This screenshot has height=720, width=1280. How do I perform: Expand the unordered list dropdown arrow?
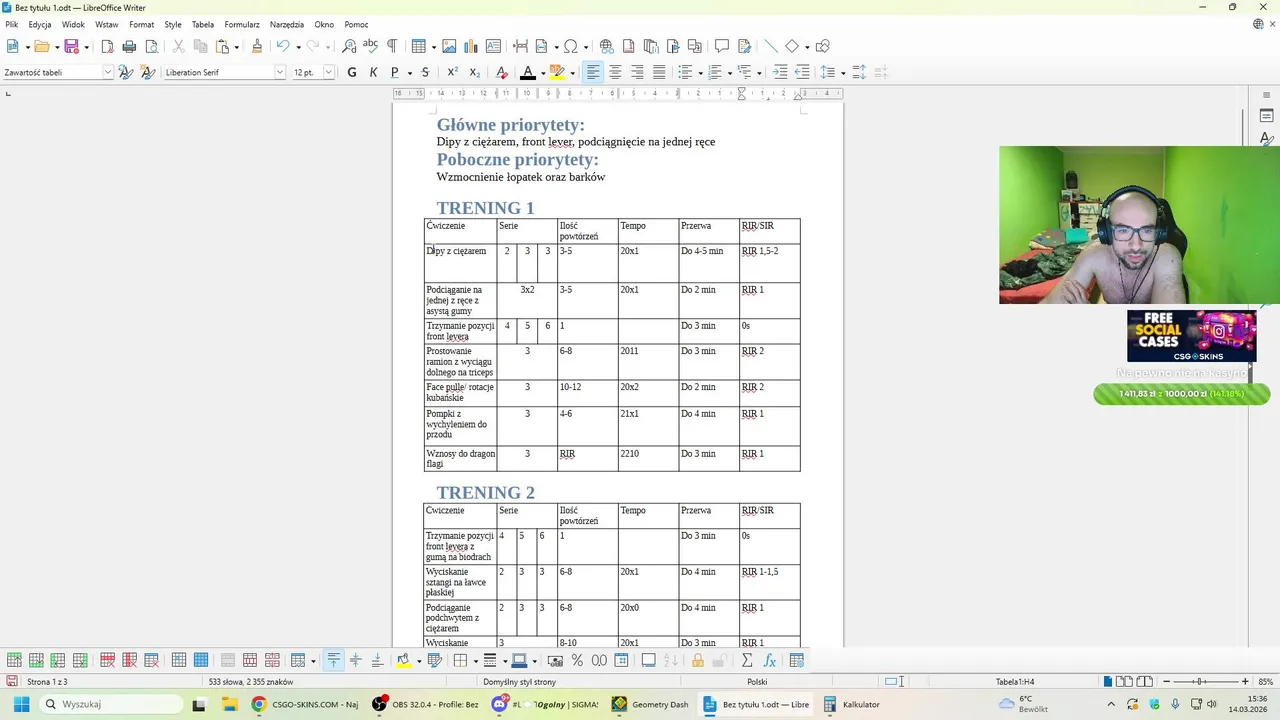[x=700, y=73]
